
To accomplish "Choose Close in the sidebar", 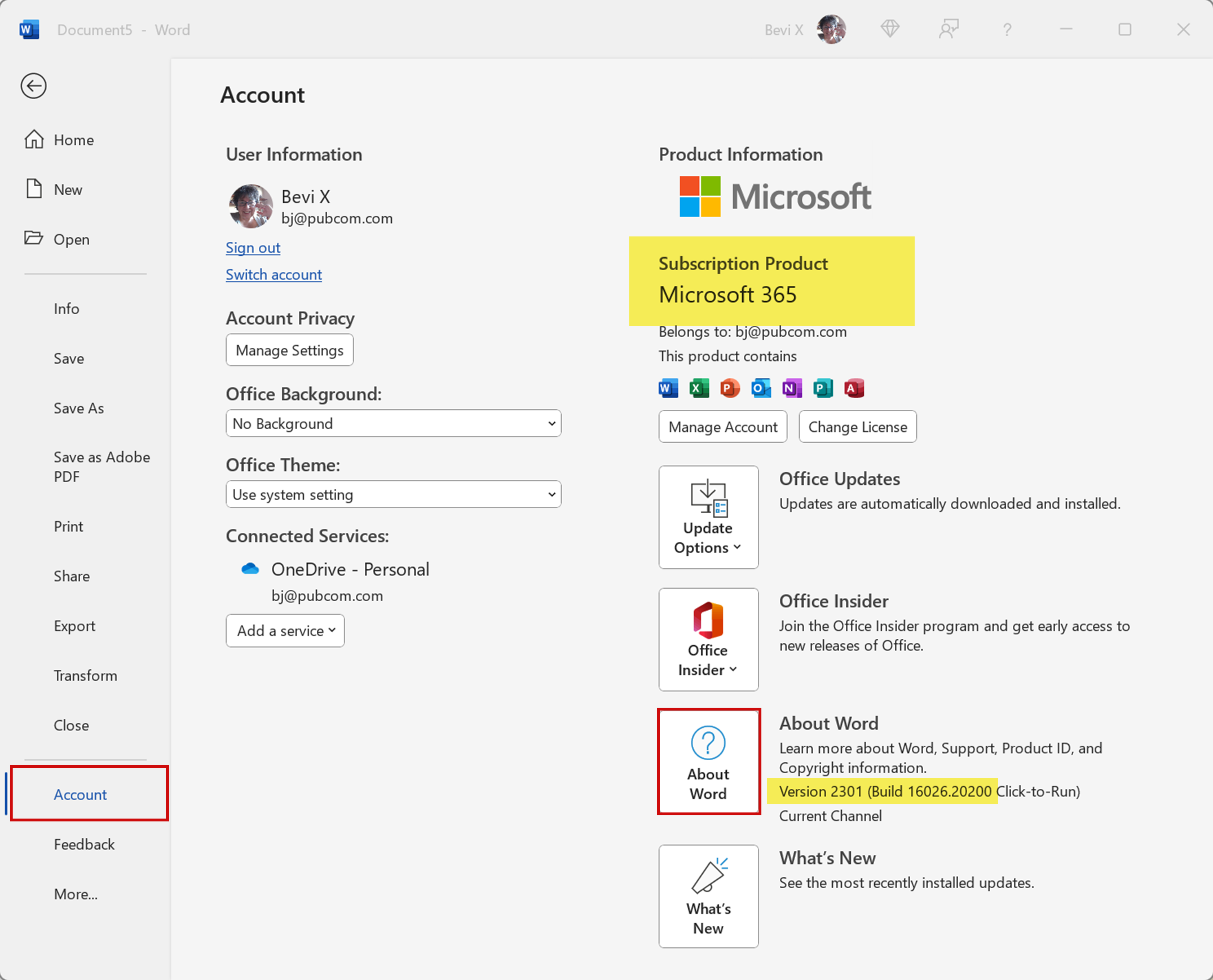I will click(71, 725).
